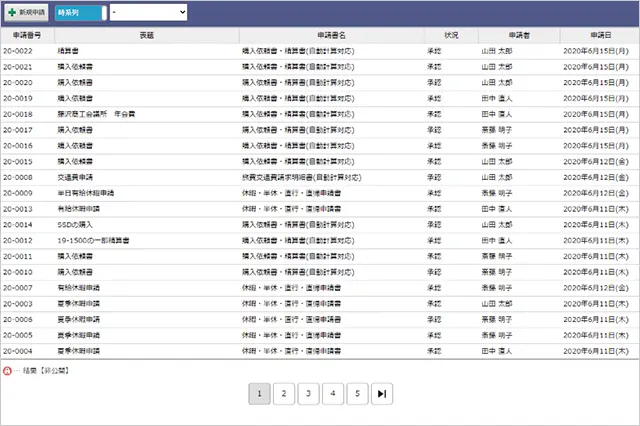Toggle the 時系列 view switch
Image resolution: width=640 pixels, height=426 pixels.
point(79,11)
